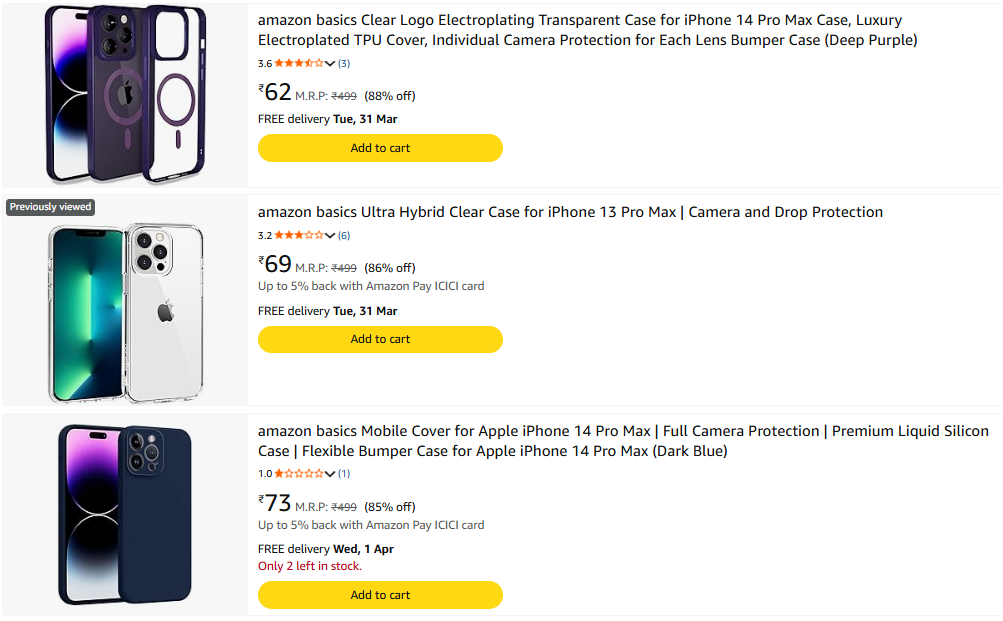Click 1.0 star rating icons
Screen dimensions: 1003x621
(x=299, y=474)
